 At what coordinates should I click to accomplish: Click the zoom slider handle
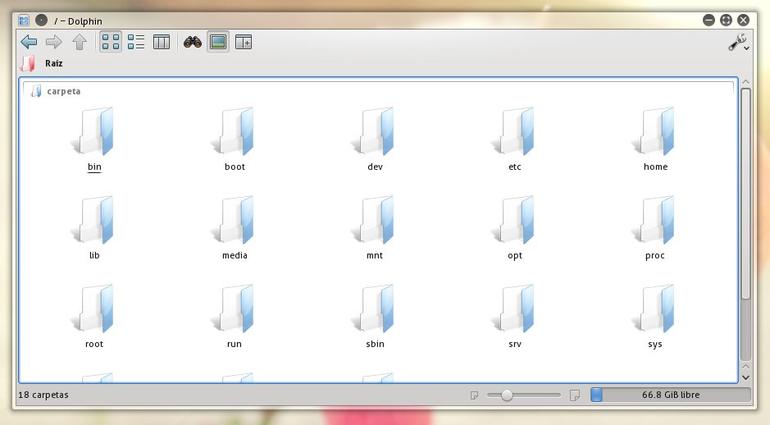coord(507,395)
